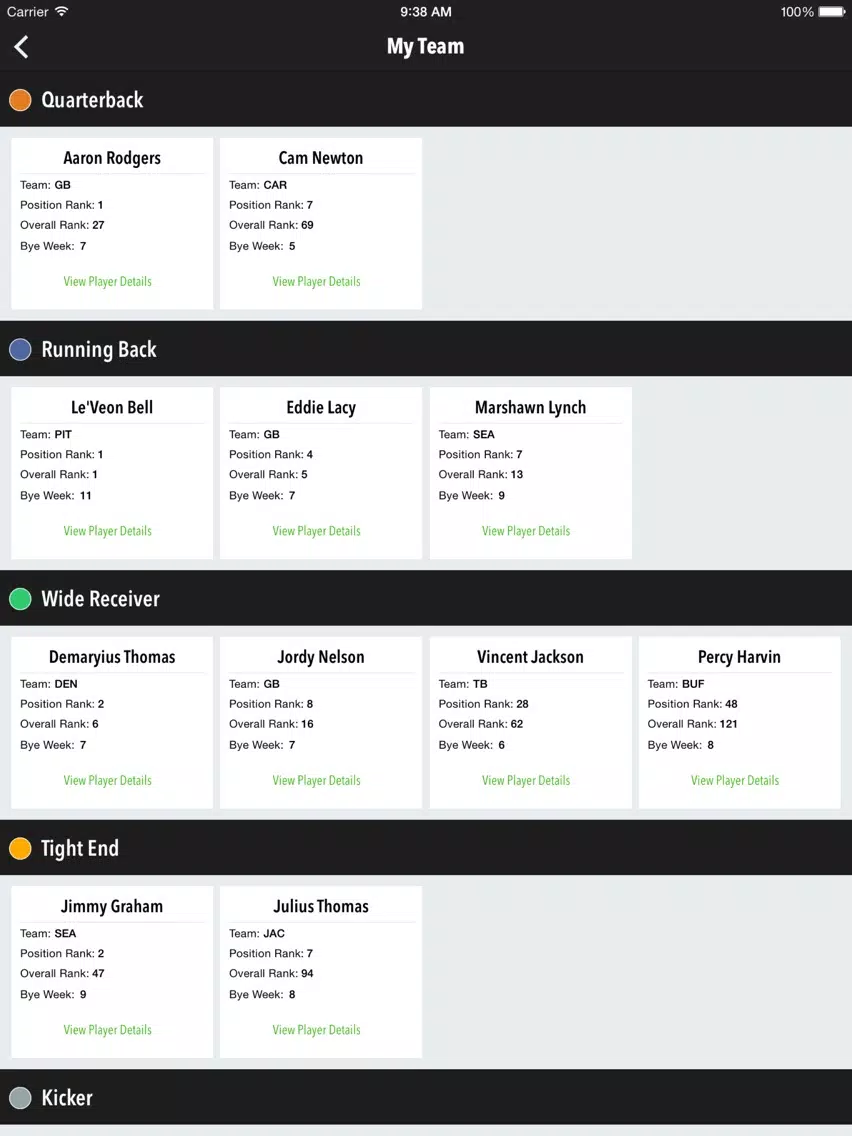Open Eddie Lacy player details link
The height and width of the screenshot is (1136, 852).
(x=317, y=530)
